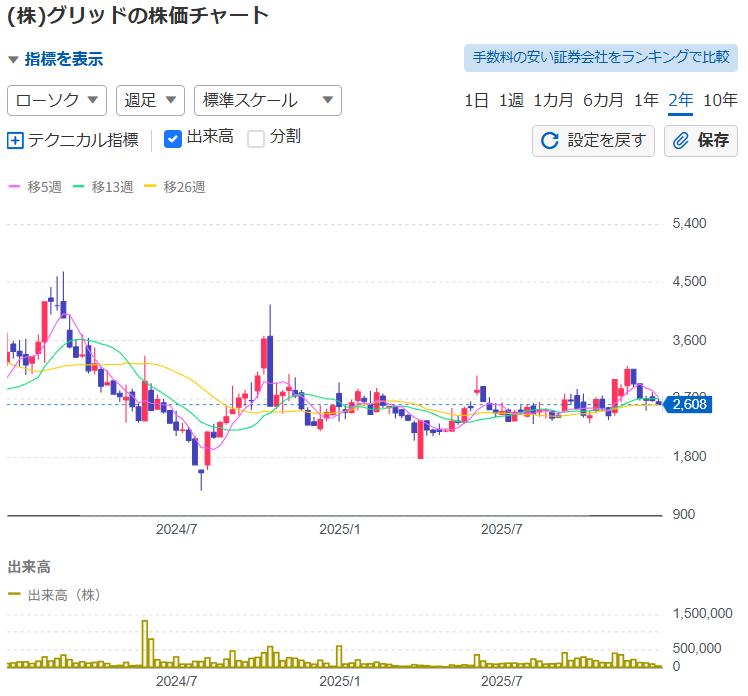
Task: Click the tallest volume bar near 2024/7
Action: [145, 644]
